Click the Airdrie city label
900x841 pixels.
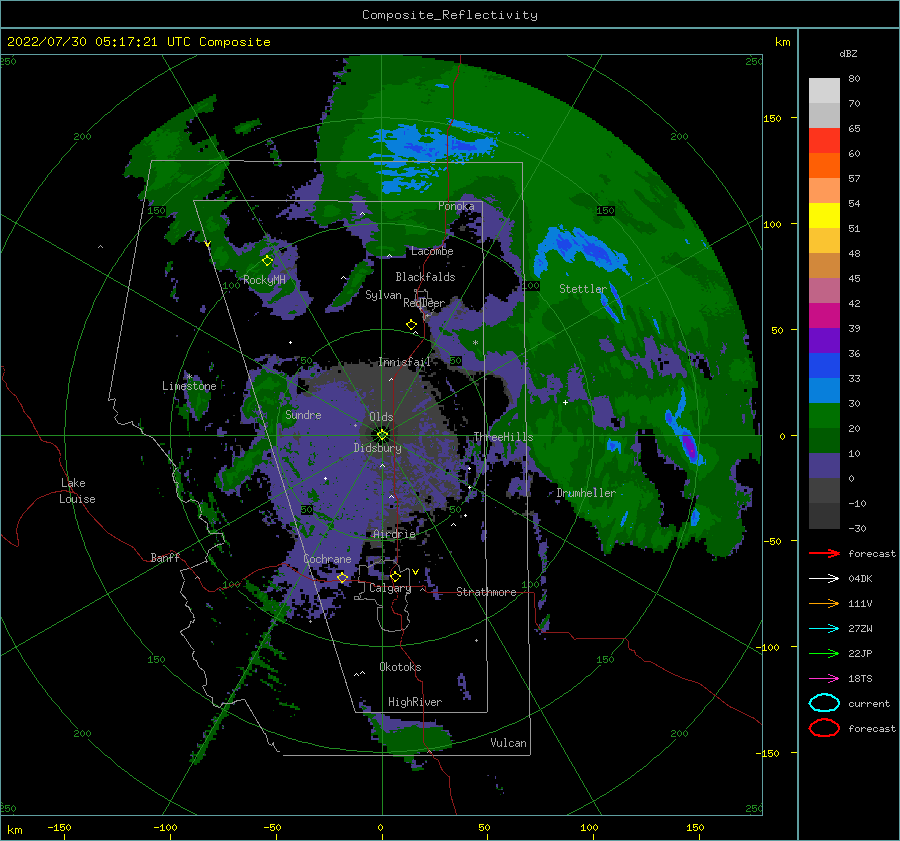[x=394, y=534]
